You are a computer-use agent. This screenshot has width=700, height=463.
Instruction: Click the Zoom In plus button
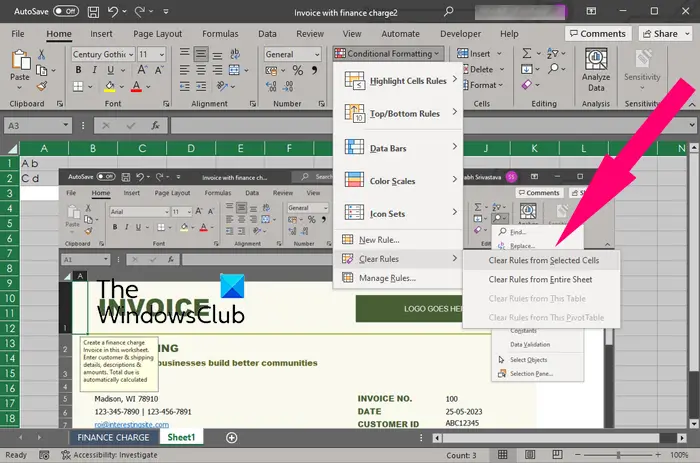tap(658, 455)
